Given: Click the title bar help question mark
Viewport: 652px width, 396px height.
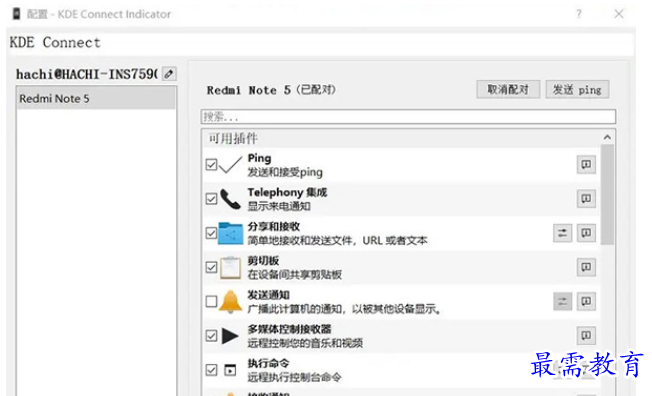Looking at the screenshot, I should (579, 14).
